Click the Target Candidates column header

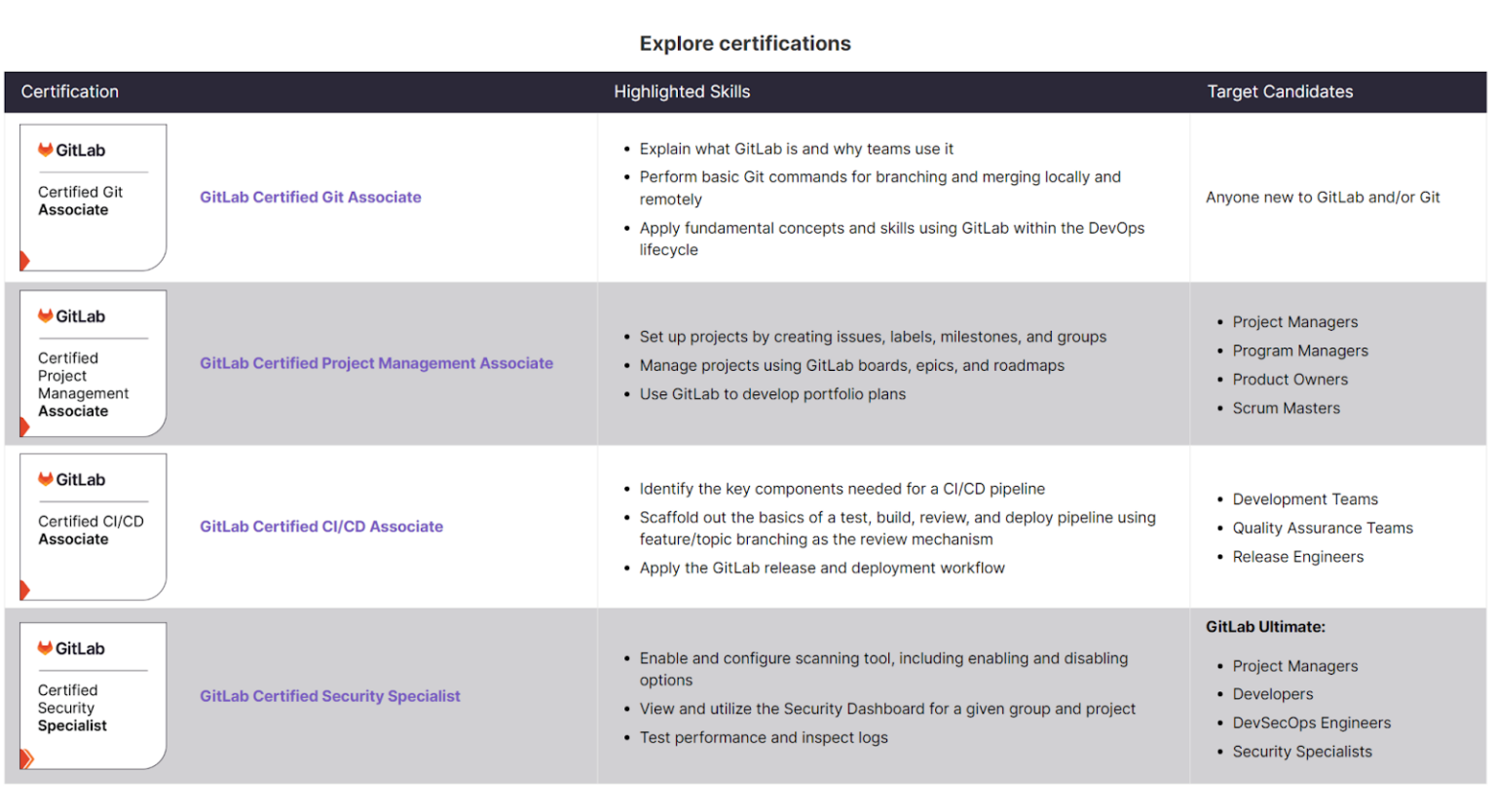point(1280,92)
